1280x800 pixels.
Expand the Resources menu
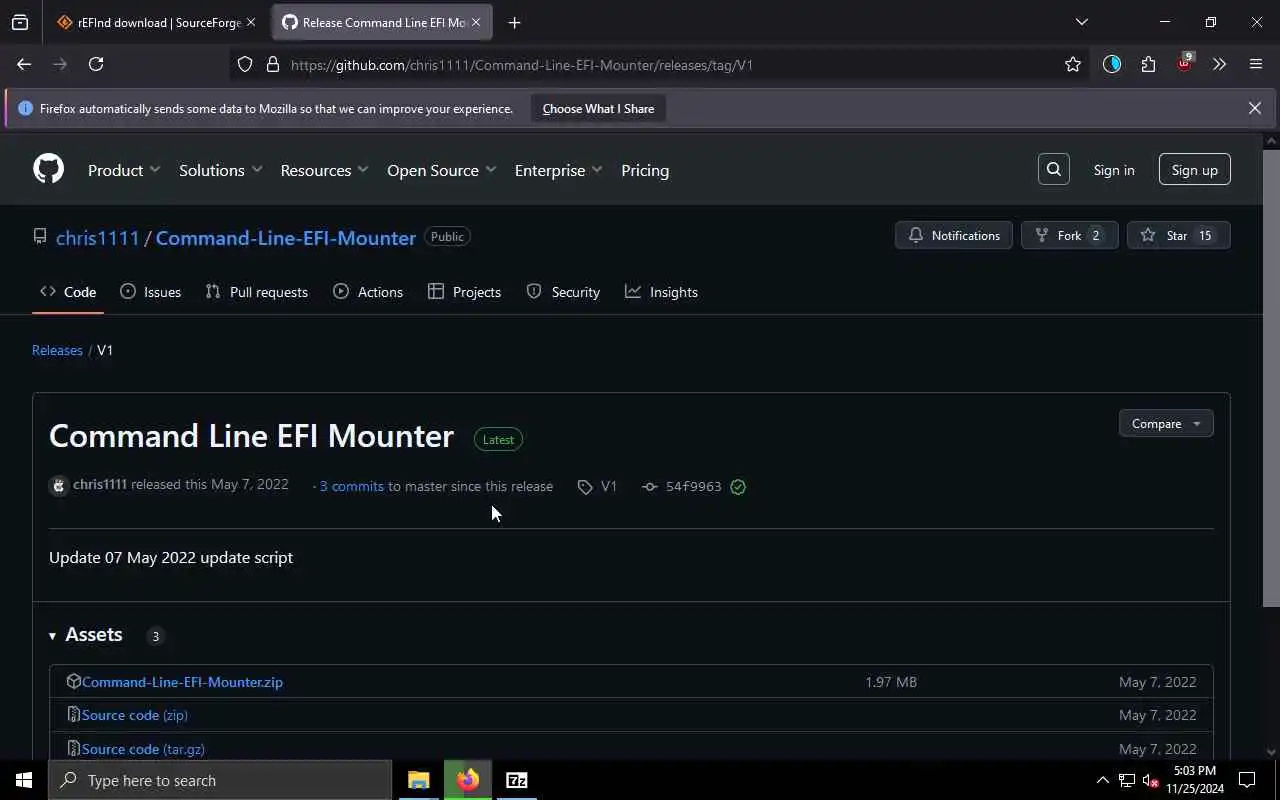click(324, 170)
